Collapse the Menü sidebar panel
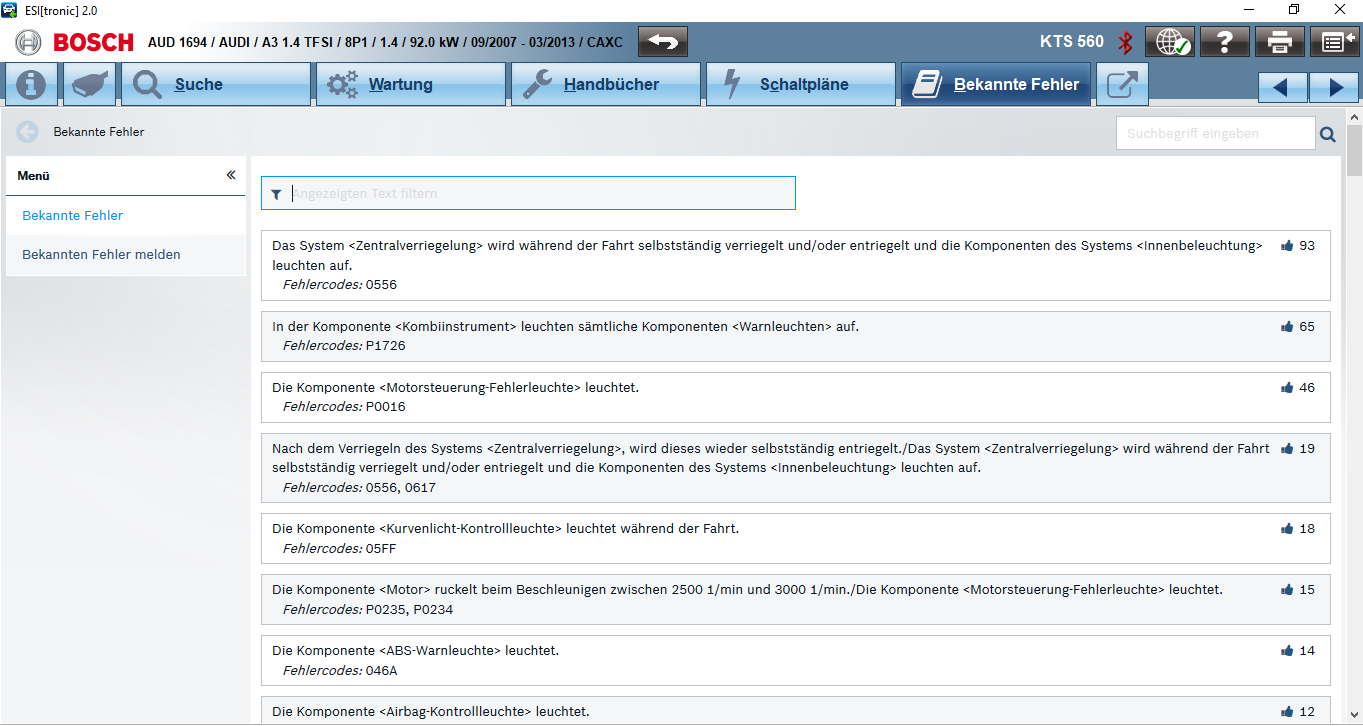Screen dimensions: 1363x726 [x=230, y=175]
